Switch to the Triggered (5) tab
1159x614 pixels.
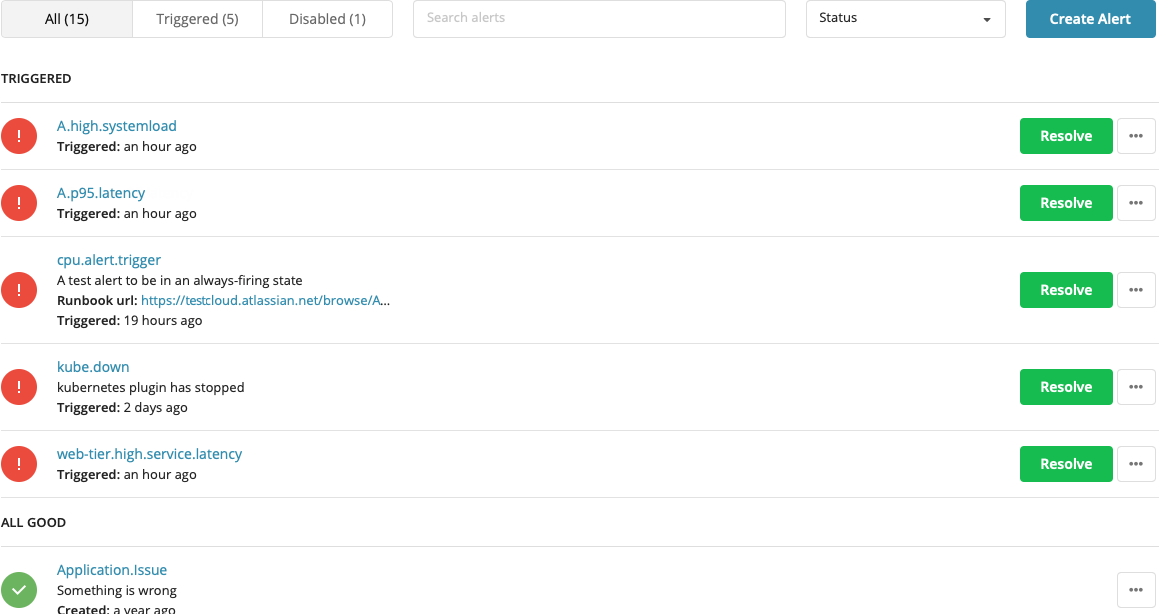pos(197,19)
